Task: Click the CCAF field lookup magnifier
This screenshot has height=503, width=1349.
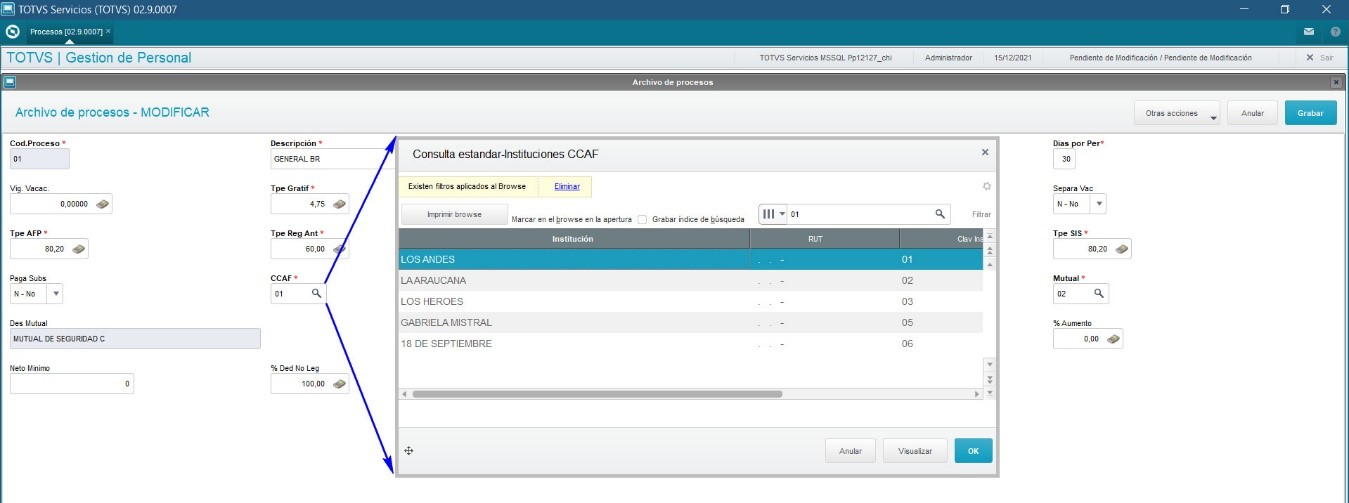Action: 316,294
